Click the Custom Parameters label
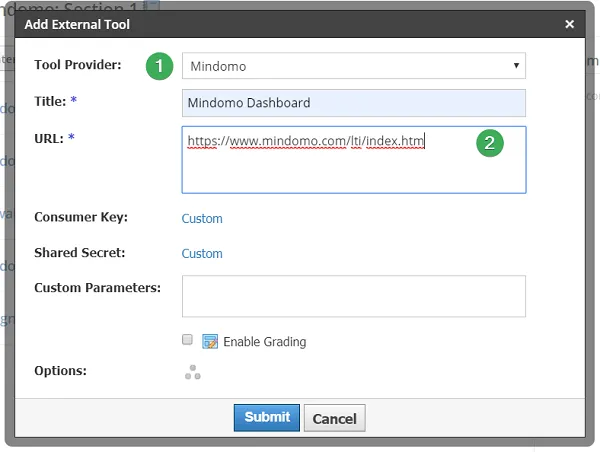 (98, 287)
